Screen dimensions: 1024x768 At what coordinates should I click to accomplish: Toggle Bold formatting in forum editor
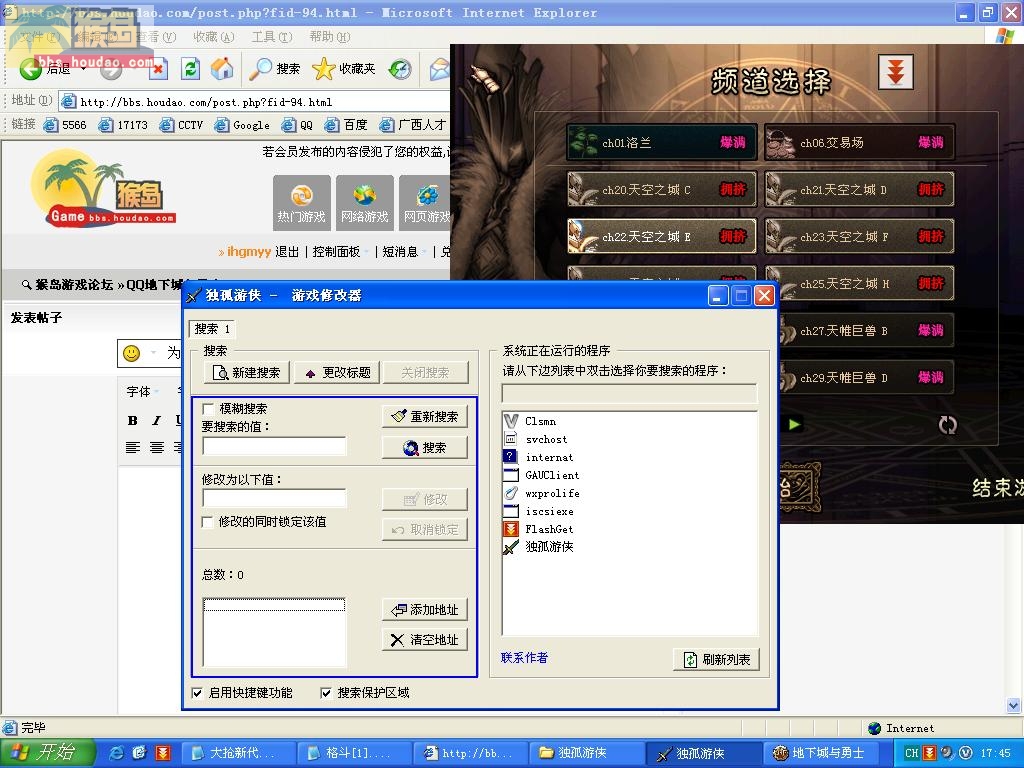[133, 421]
